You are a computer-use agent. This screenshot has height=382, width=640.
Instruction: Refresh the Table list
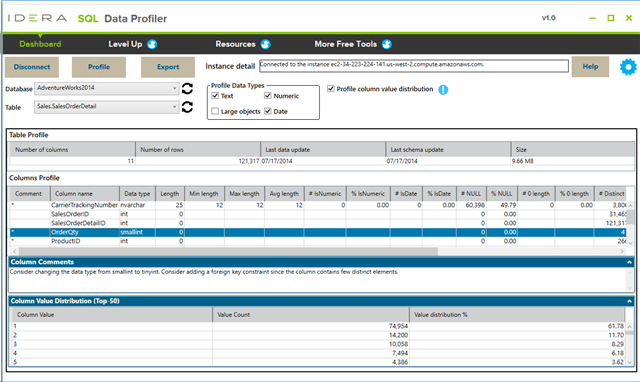[x=187, y=107]
